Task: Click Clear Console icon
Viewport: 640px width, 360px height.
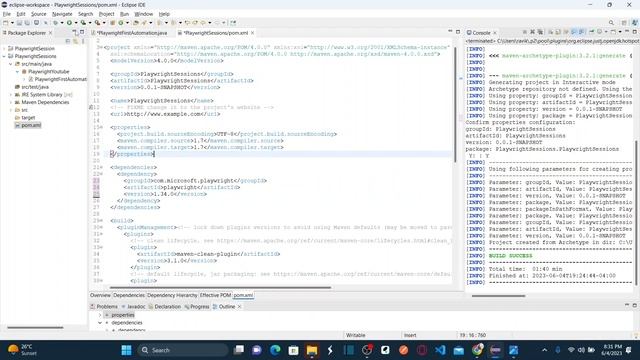Action: point(550,32)
